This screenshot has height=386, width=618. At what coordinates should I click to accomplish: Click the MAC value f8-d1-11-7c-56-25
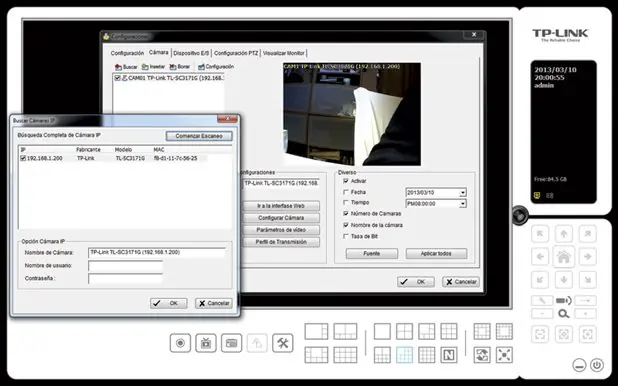175,158
